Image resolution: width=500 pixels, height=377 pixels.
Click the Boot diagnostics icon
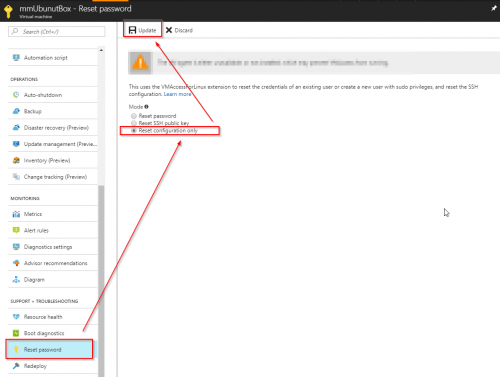pos(16,333)
